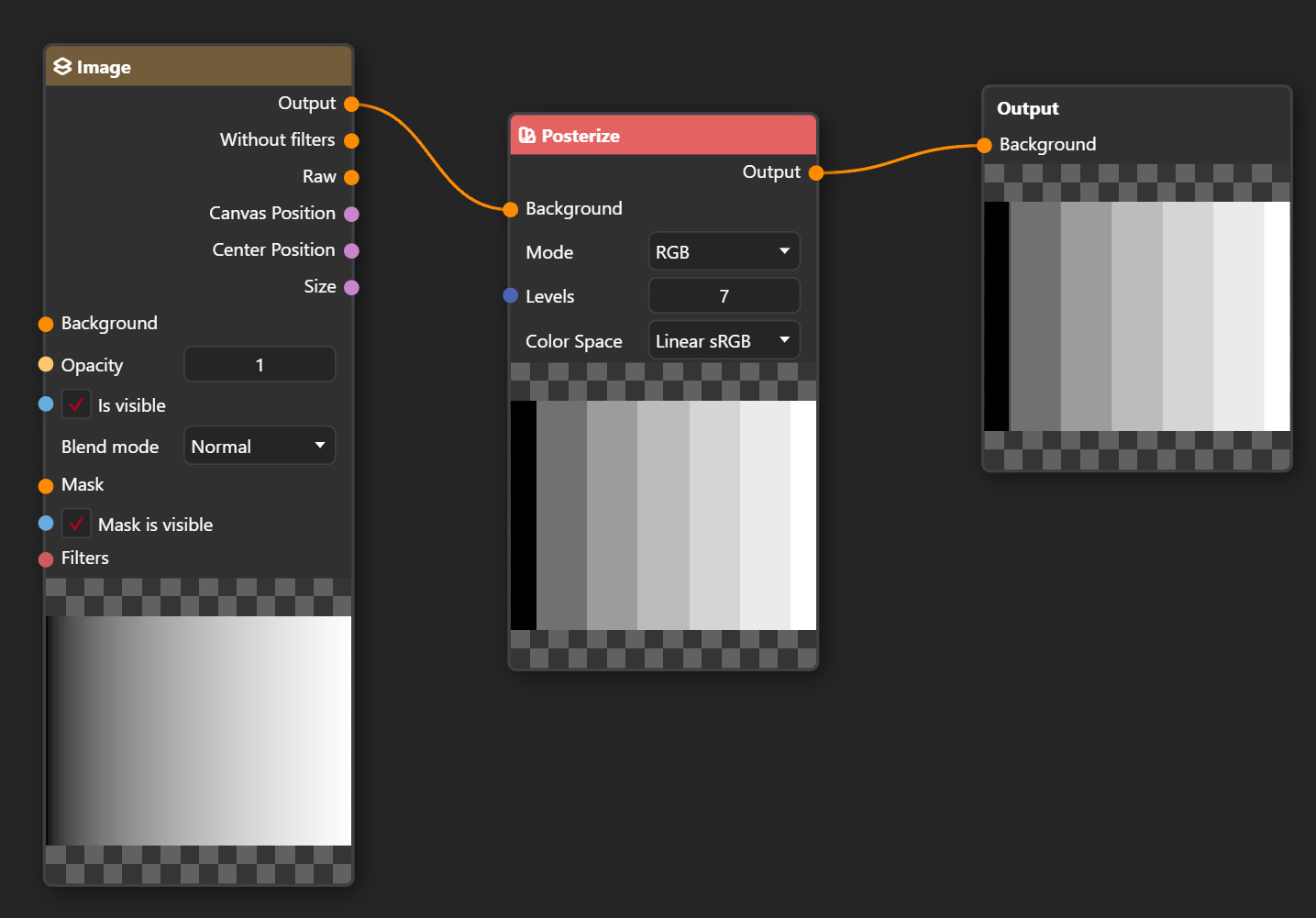The image size is (1316, 918).
Task: Toggle the Mask is visible checkbox
Action: 76,524
